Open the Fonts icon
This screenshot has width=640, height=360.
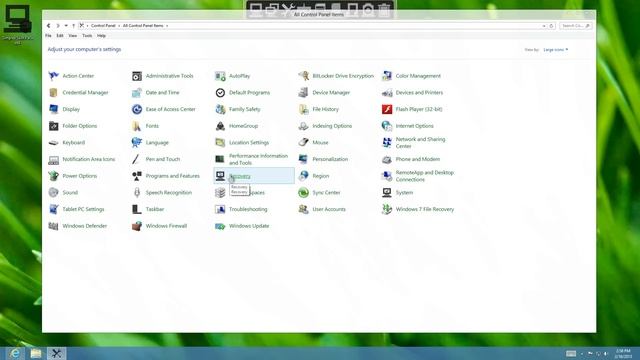pos(137,126)
